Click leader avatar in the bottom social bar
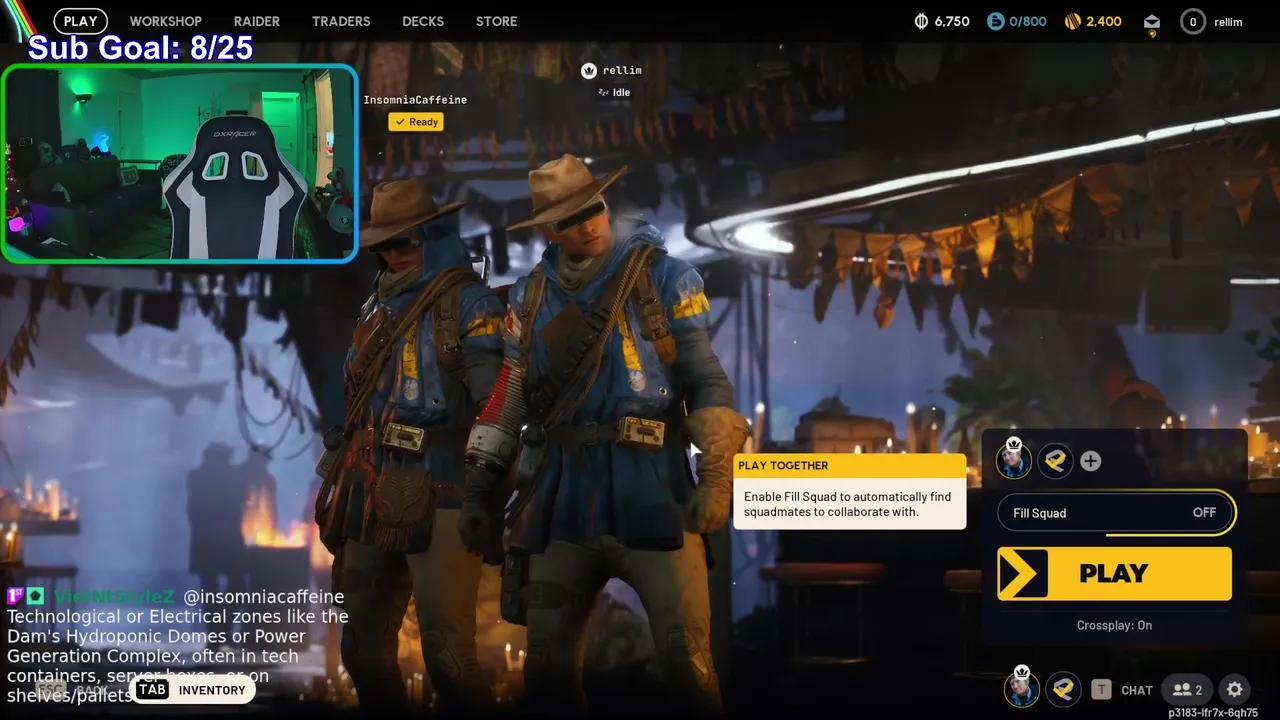The width and height of the screenshot is (1280, 720). click(x=1022, y=689)
